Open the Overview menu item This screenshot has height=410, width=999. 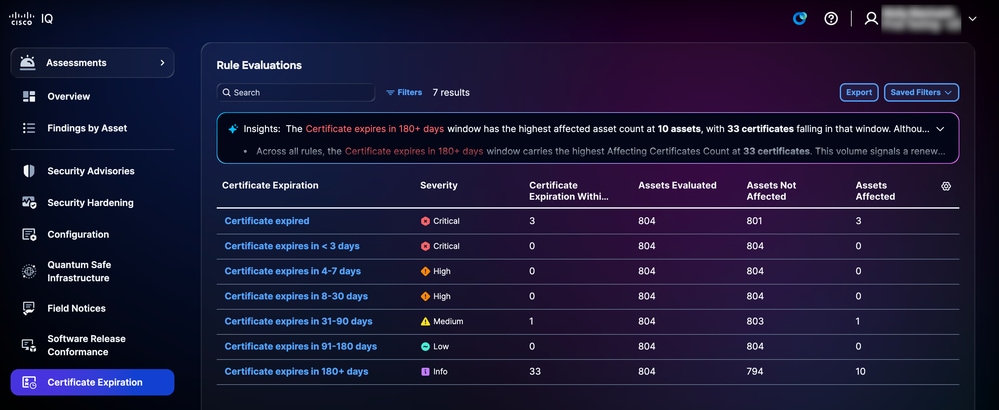(x=69, y=97)
